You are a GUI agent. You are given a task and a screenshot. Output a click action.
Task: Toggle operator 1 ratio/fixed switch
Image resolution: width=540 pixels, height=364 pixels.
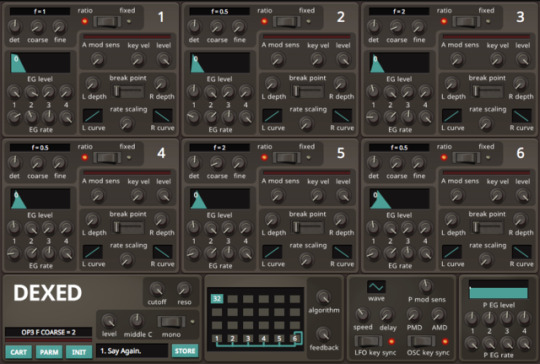point(107,22)
